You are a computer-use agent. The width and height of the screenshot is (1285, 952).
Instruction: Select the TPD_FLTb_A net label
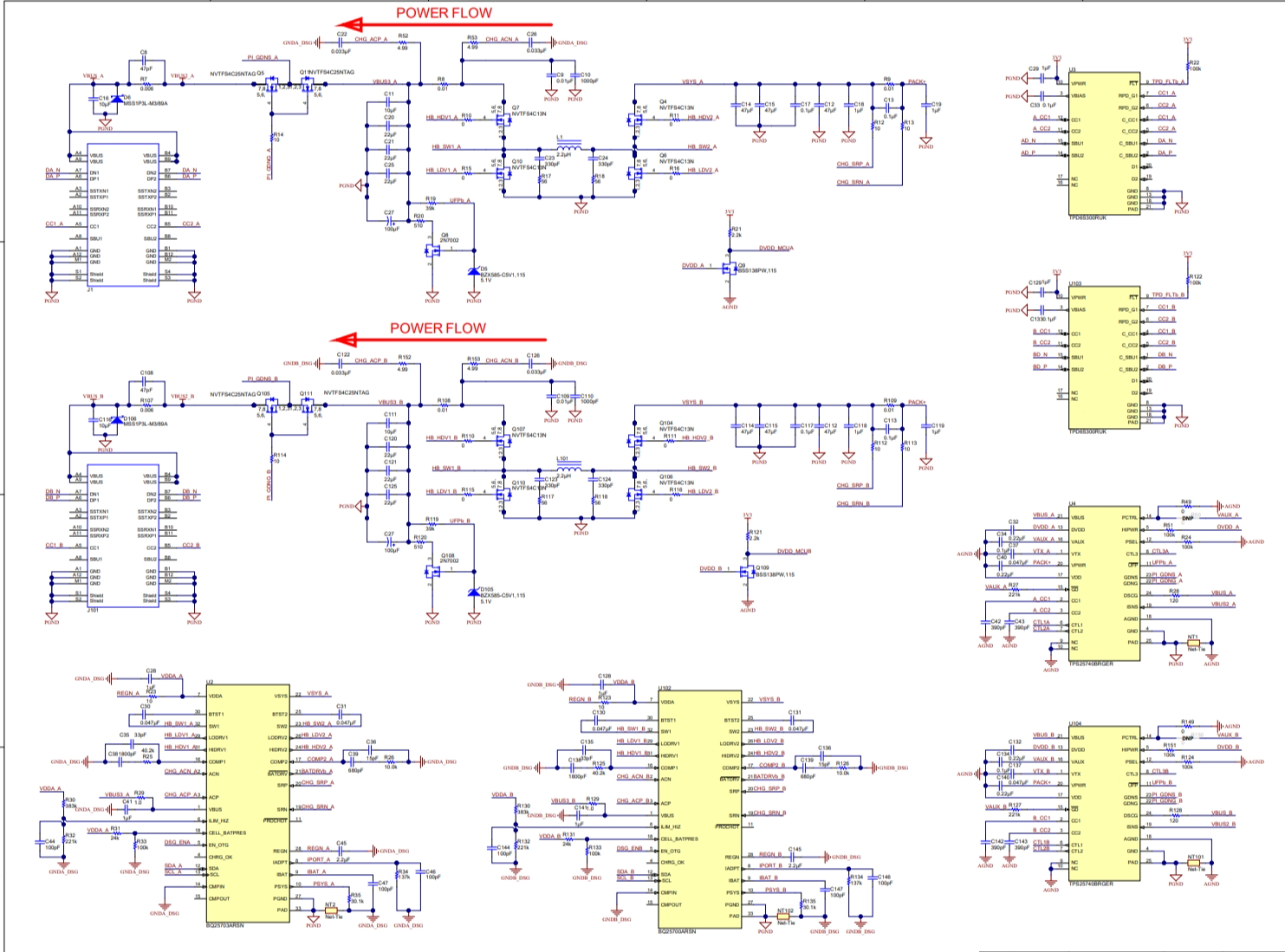click(x=1168, y=82)
